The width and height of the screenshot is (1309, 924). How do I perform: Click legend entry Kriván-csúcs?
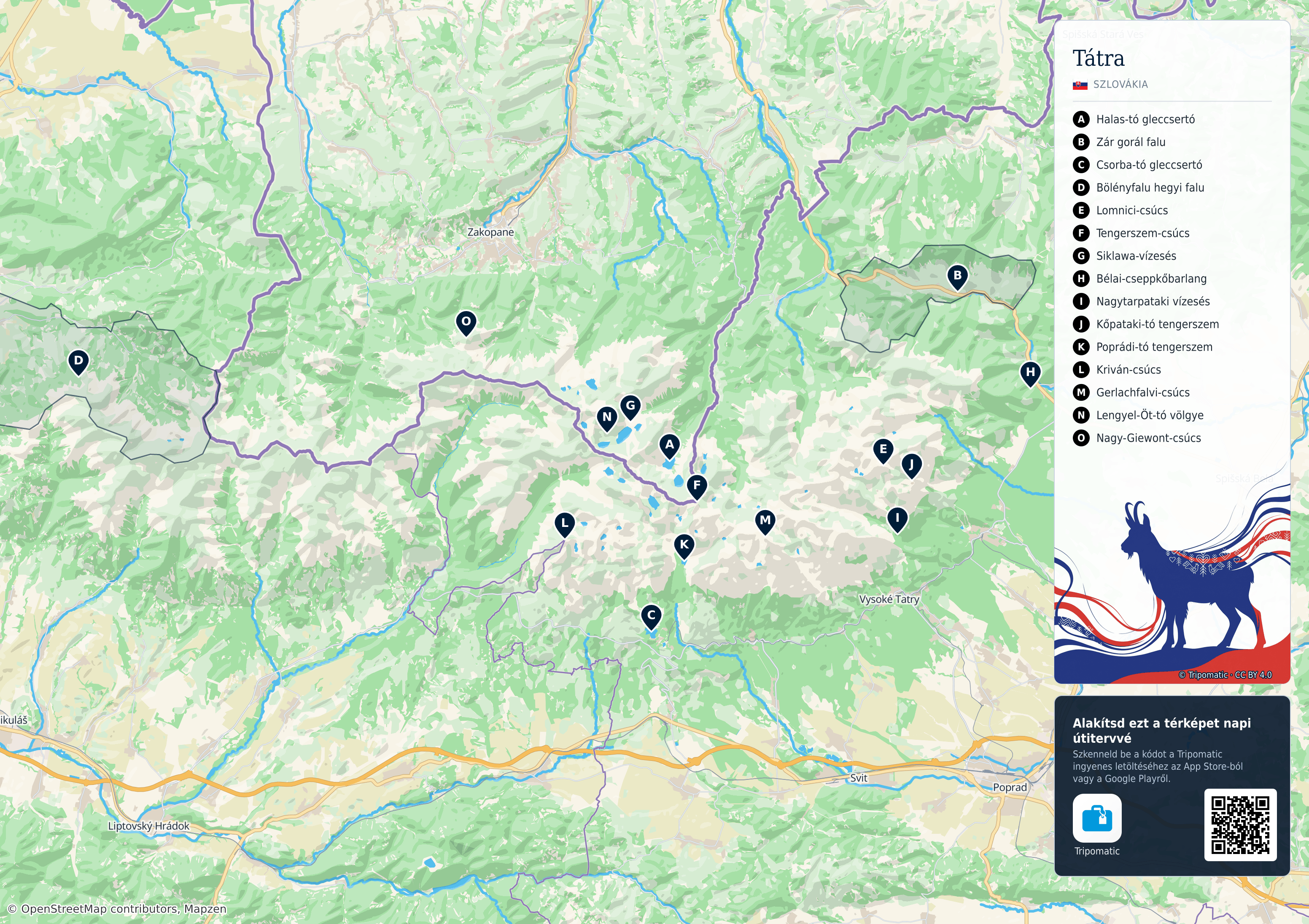[1117, 370]
